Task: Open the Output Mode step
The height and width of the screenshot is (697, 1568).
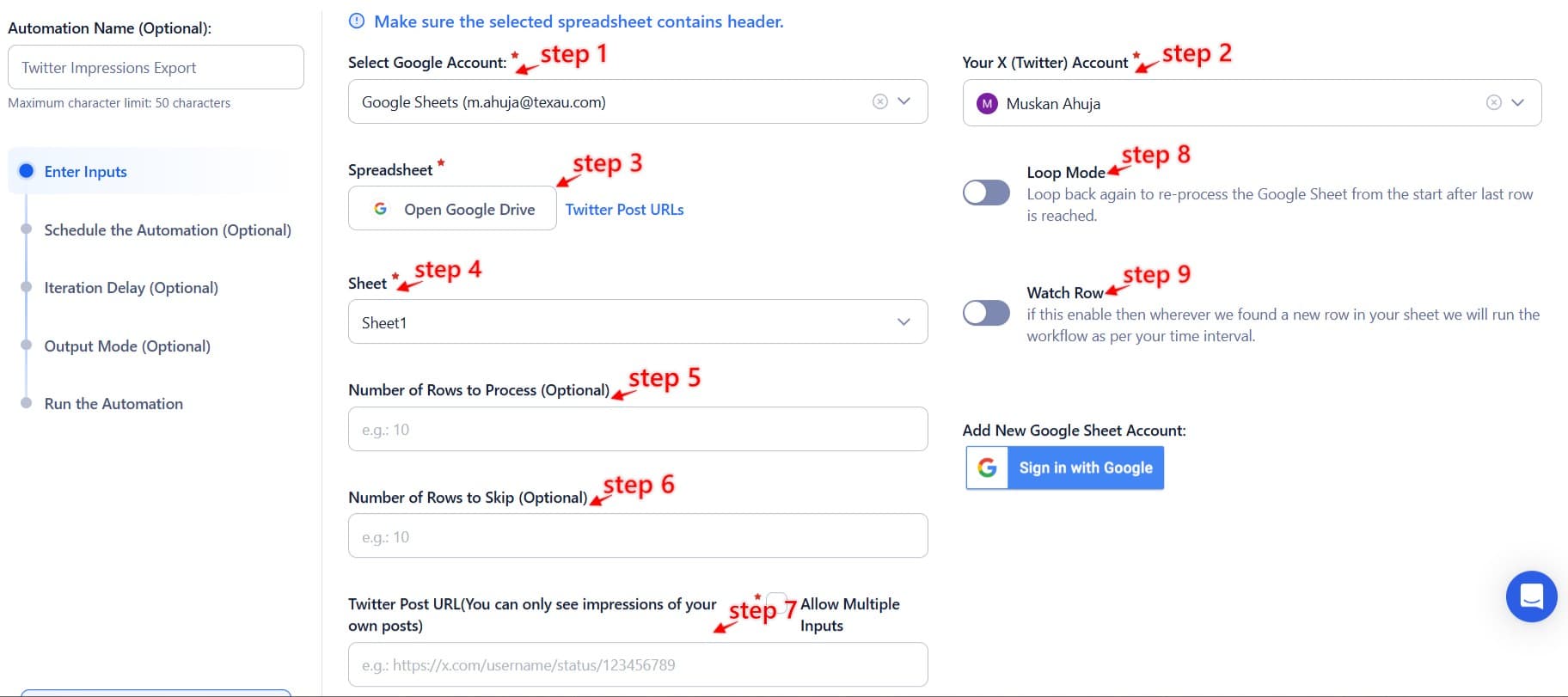Action: click(127, 345)
